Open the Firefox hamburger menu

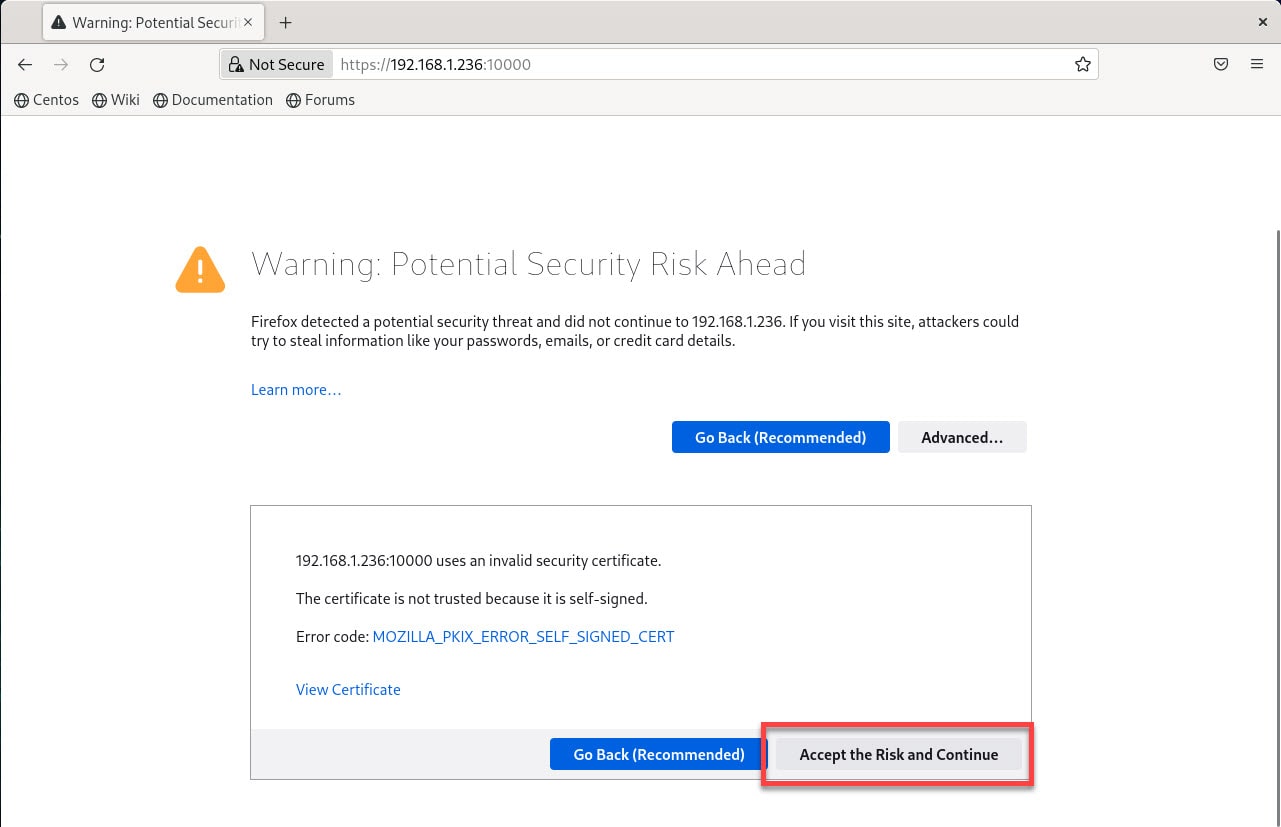[x=1257, y=64]
